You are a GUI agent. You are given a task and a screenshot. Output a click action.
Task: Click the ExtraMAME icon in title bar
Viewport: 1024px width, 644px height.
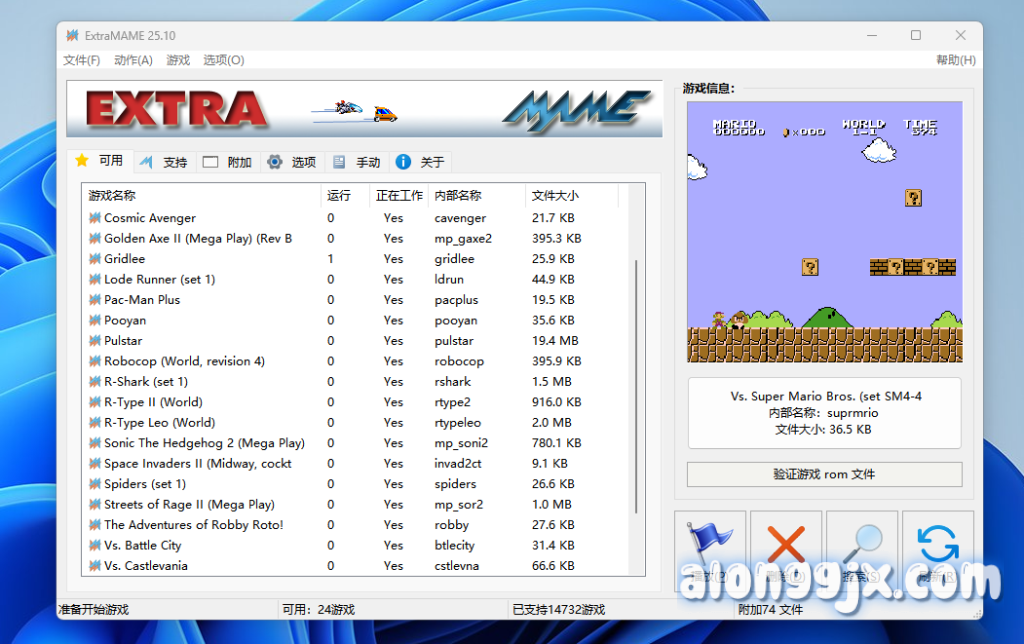72,35
